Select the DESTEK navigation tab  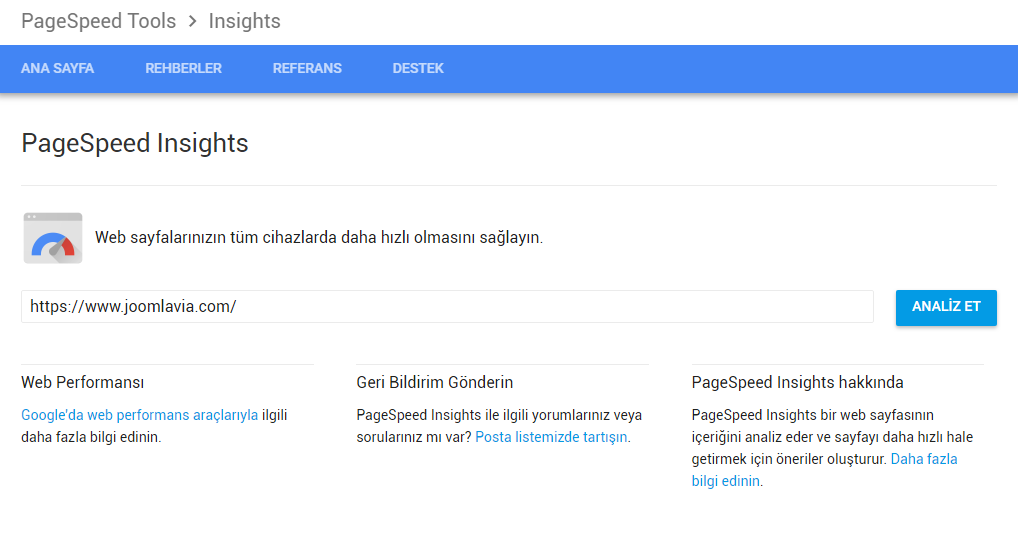[x=418, y=69]
